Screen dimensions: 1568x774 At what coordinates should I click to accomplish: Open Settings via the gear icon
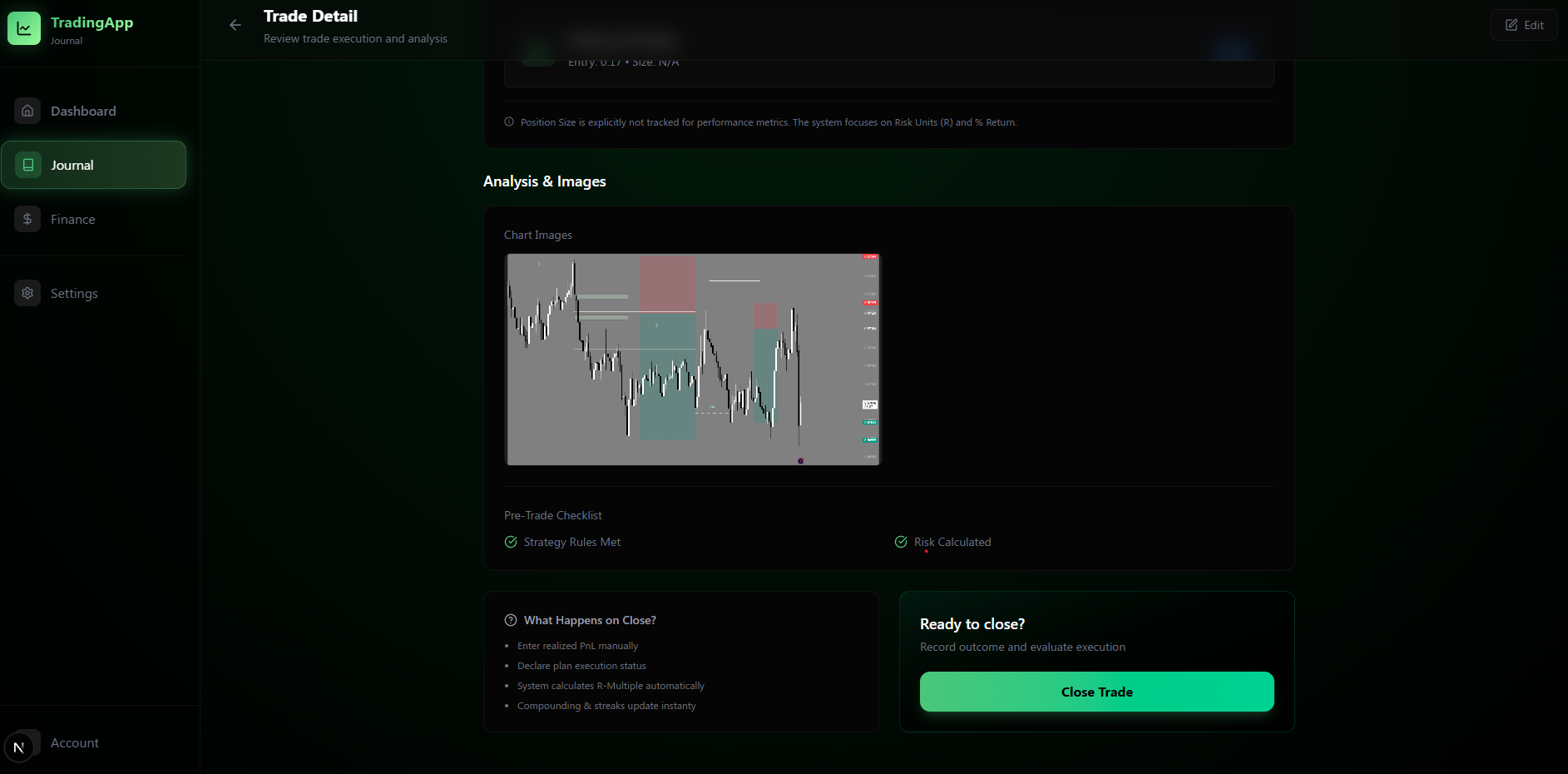coord(27,292)
